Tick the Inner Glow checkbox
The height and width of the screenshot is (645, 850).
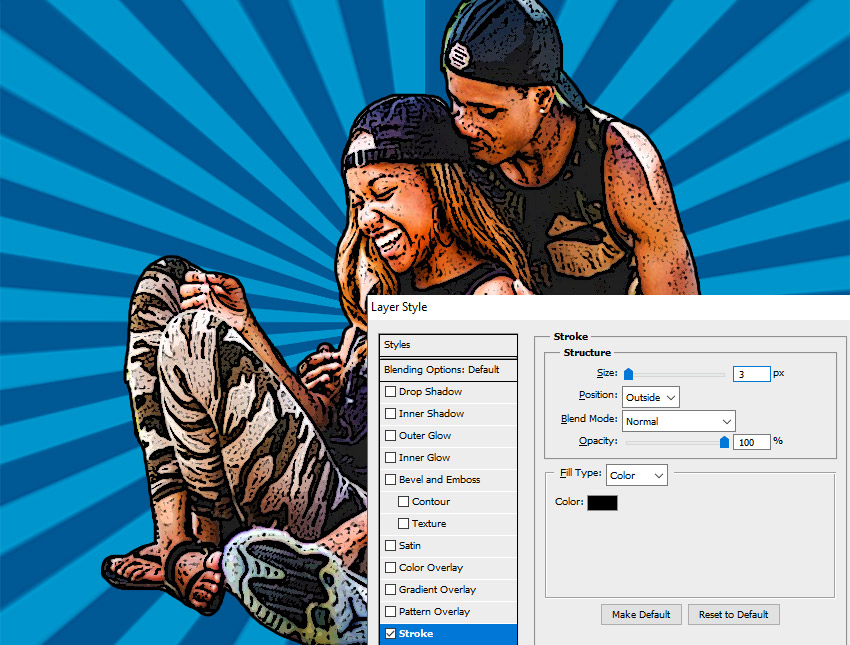point(390,457)
